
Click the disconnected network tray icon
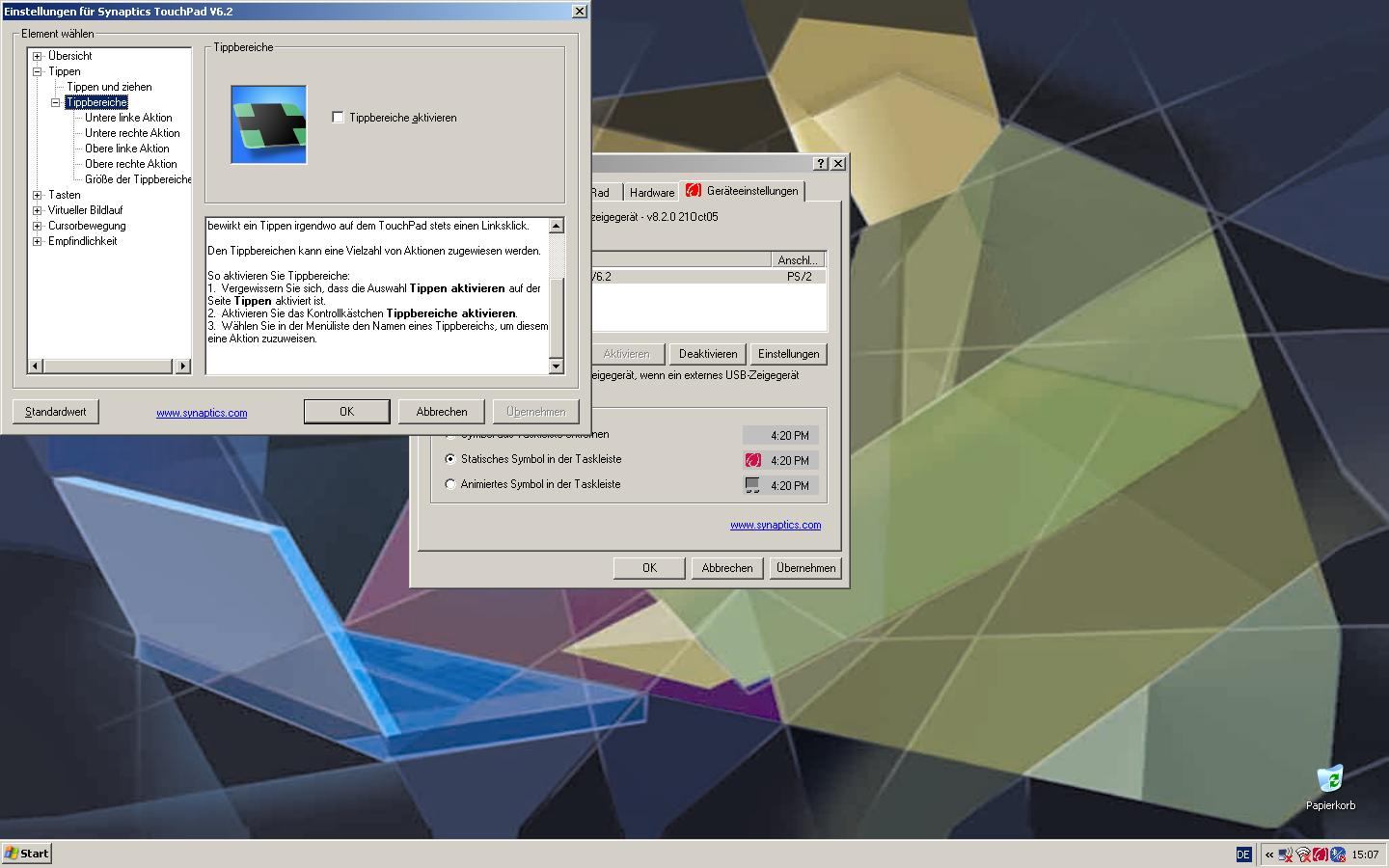tap(1285, 854)
